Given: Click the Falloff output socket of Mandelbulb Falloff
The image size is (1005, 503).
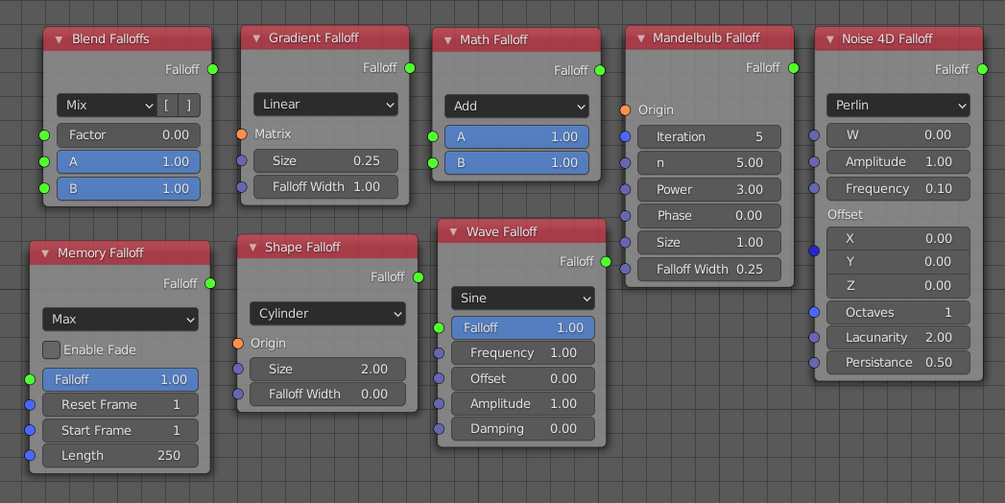Looking at the screenshot, I should click(x=793, y=68).
